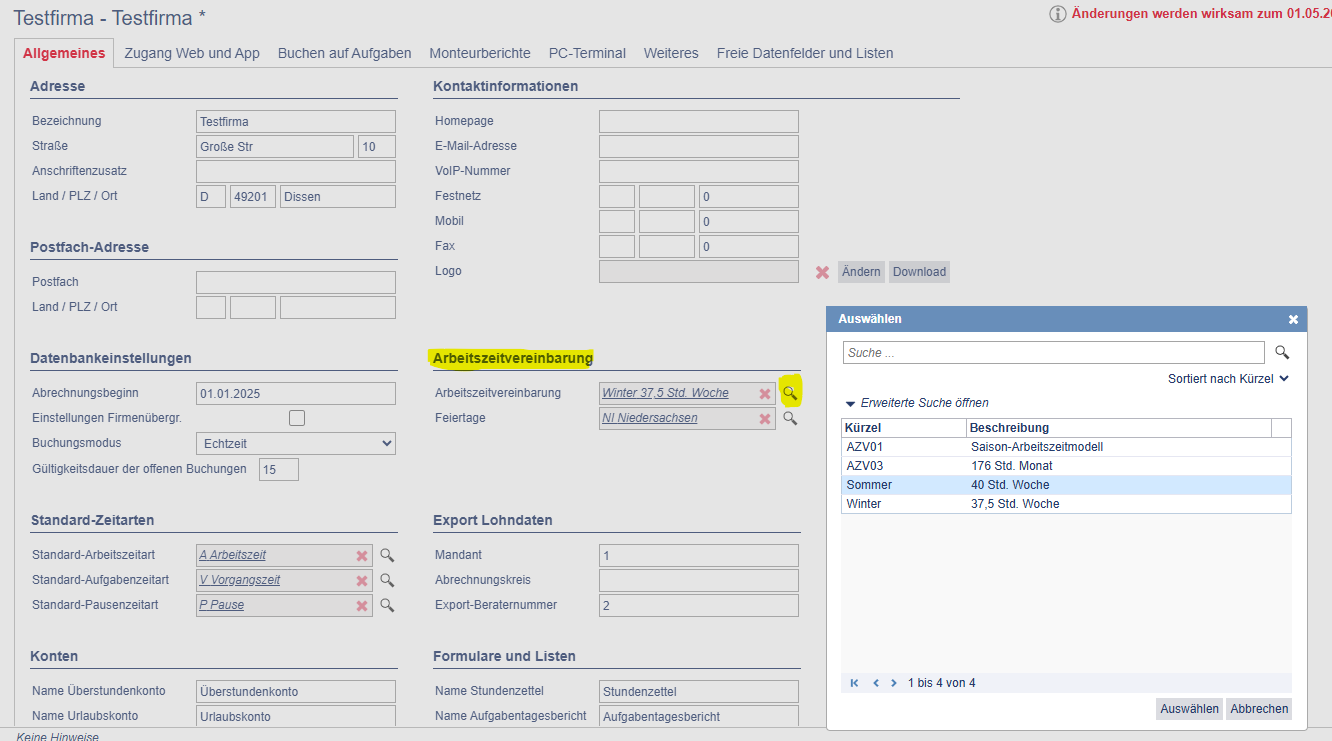This screenshot has height=741, width=1332.
Task: Click Auswählen button in dialog
Action: pyautogui.click(x=1189, y=709)
